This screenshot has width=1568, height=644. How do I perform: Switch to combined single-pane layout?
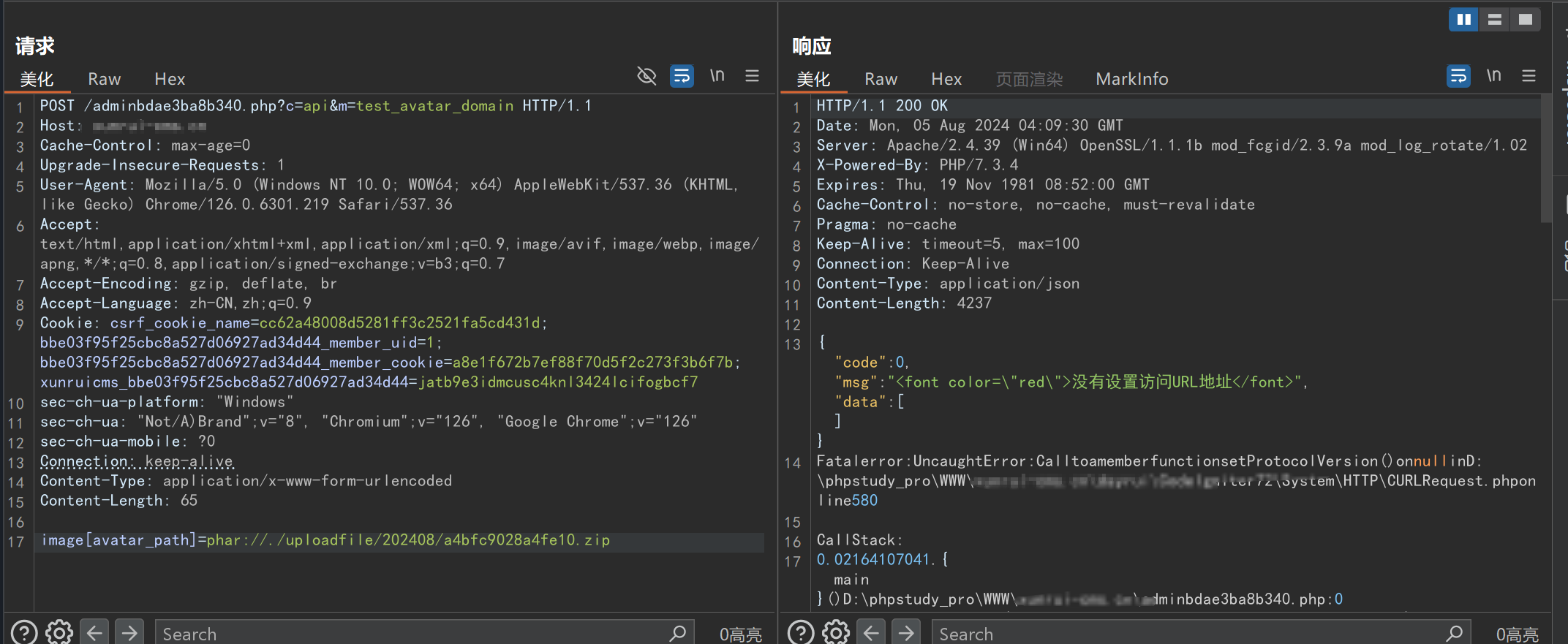1526,20
